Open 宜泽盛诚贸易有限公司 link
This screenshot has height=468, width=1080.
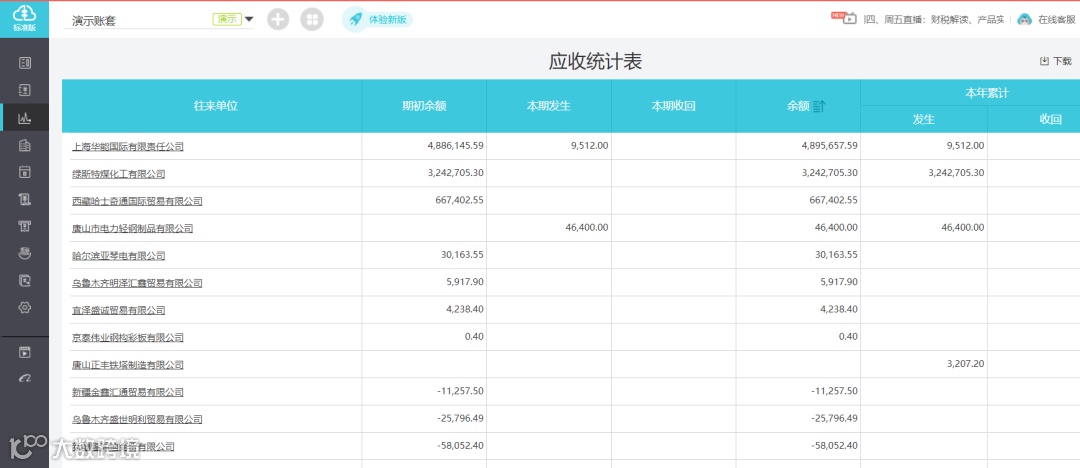click(x=118, y=310)
